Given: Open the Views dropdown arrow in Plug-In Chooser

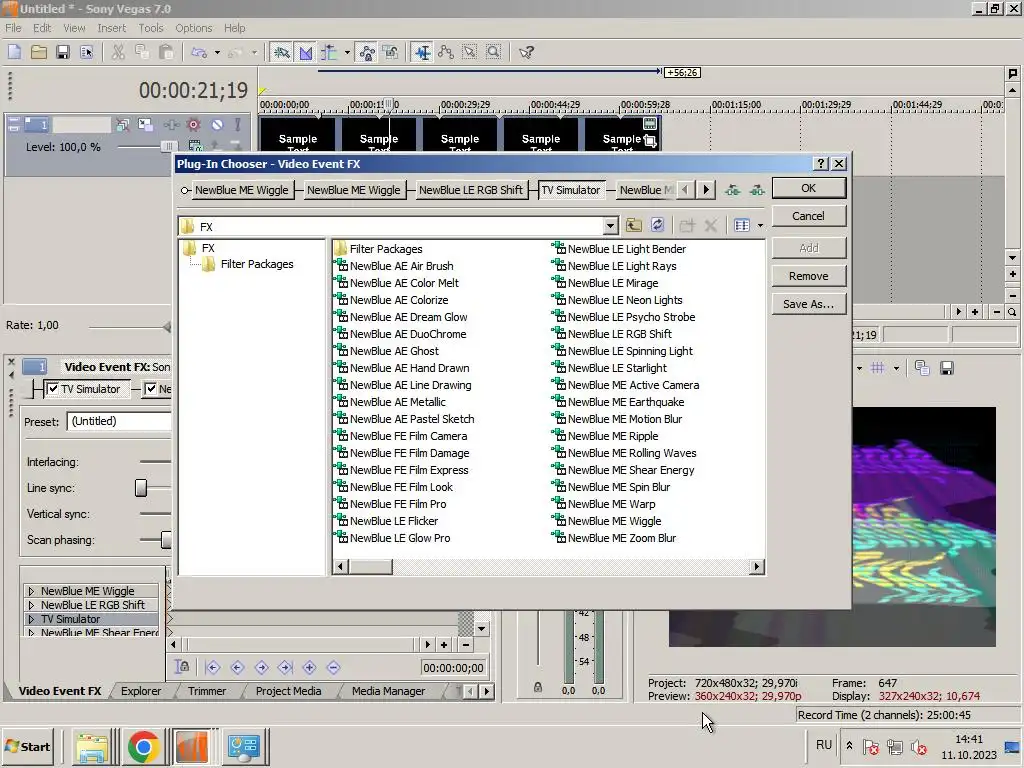Looking at the screenshot, I should click(760, 226).
